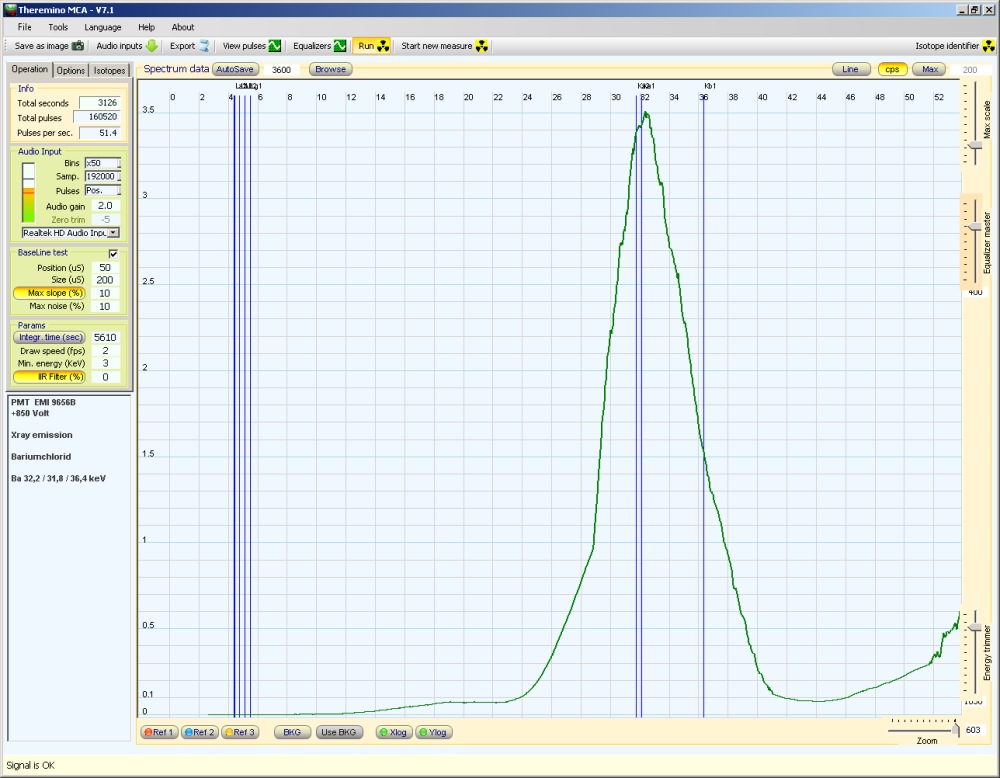The height and width of the screenshot is (778, 1000).
Task: Open the Pulses Pos. dropdown
Action: (103, 191)
